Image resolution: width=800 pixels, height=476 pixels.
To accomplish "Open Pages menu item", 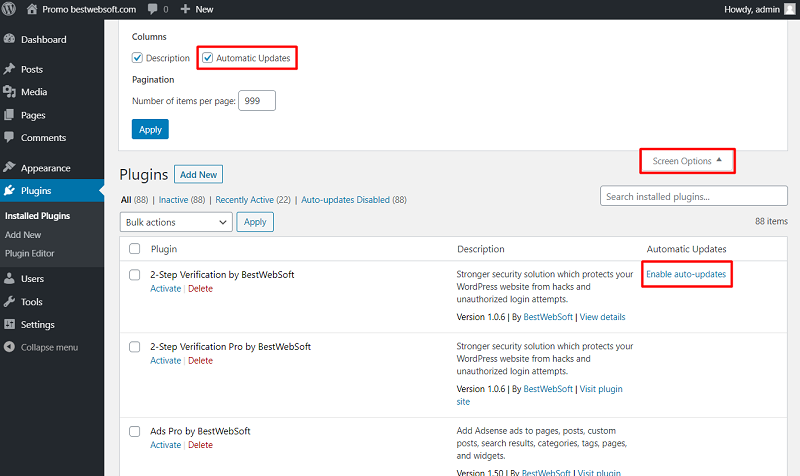I will [33, 115].
